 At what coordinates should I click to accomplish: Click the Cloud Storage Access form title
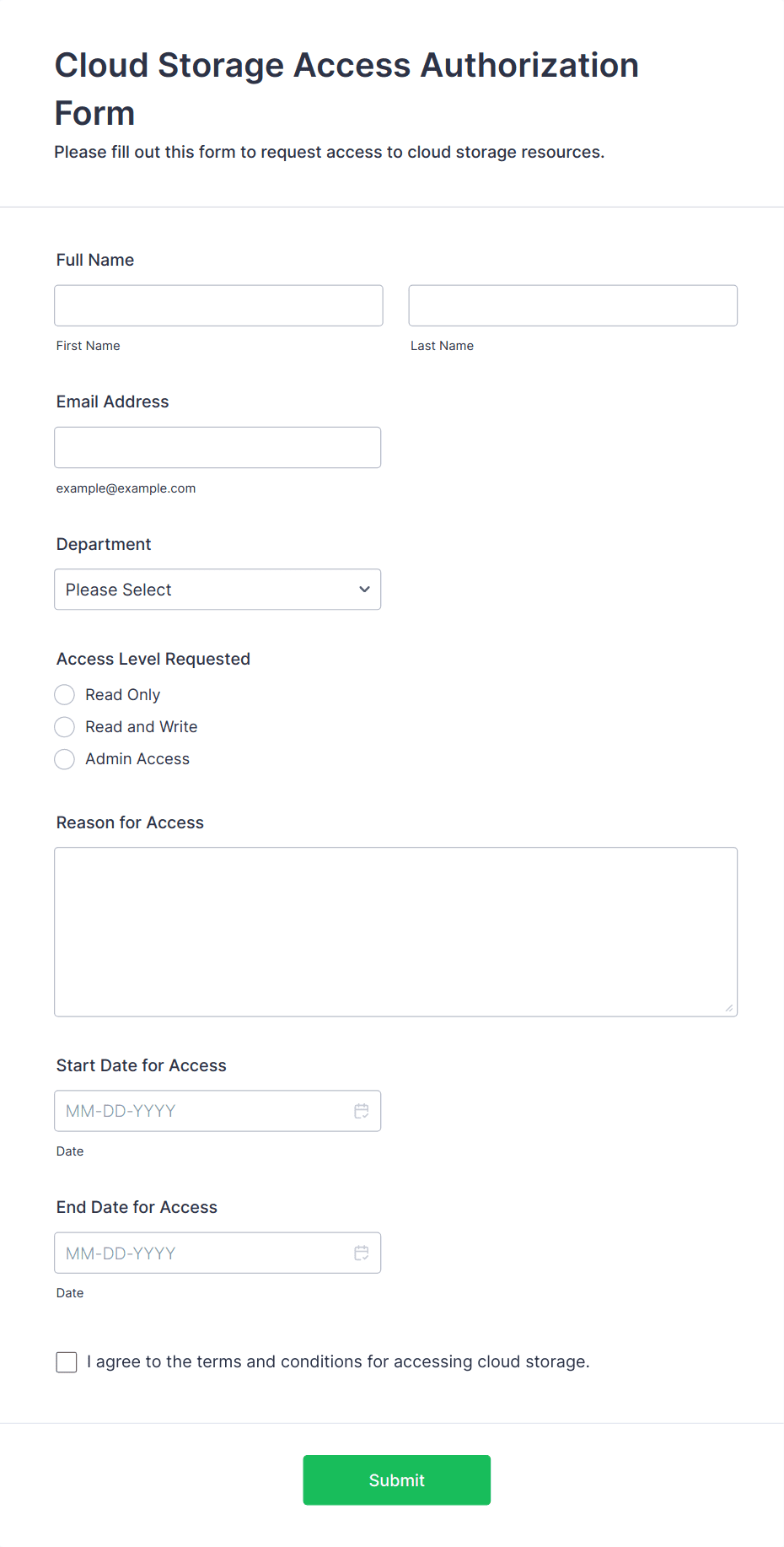[346, 89]
